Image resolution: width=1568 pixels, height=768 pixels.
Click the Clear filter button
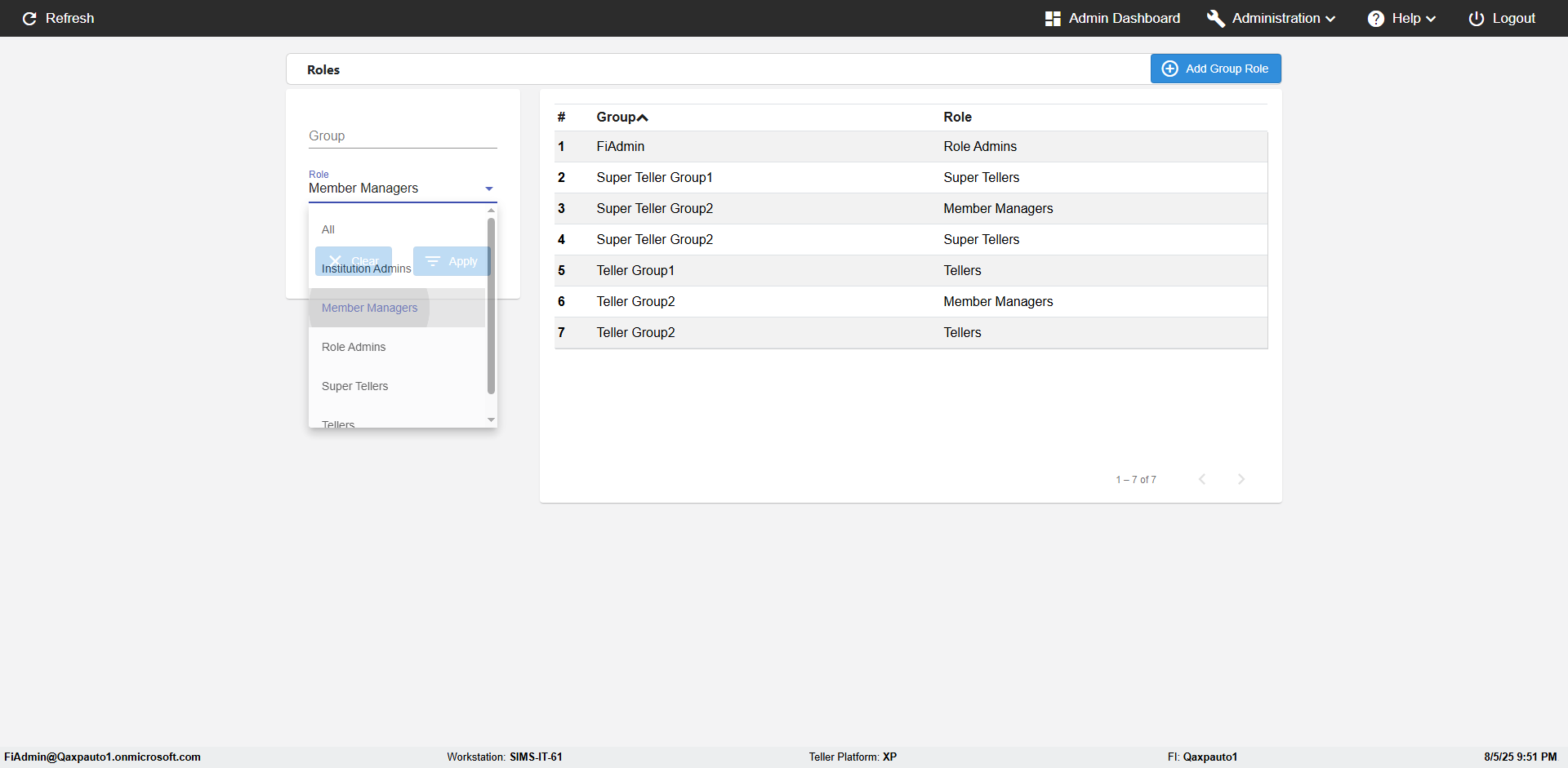[354, 261]
